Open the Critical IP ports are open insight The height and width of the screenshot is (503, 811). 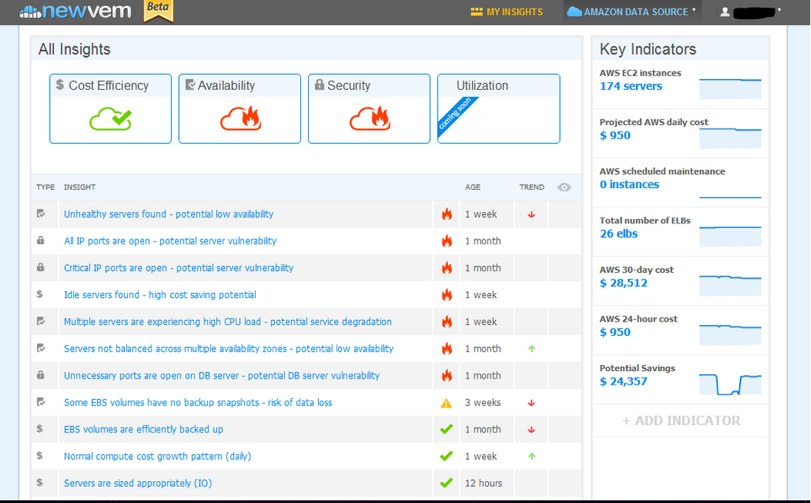pos(178,268)
